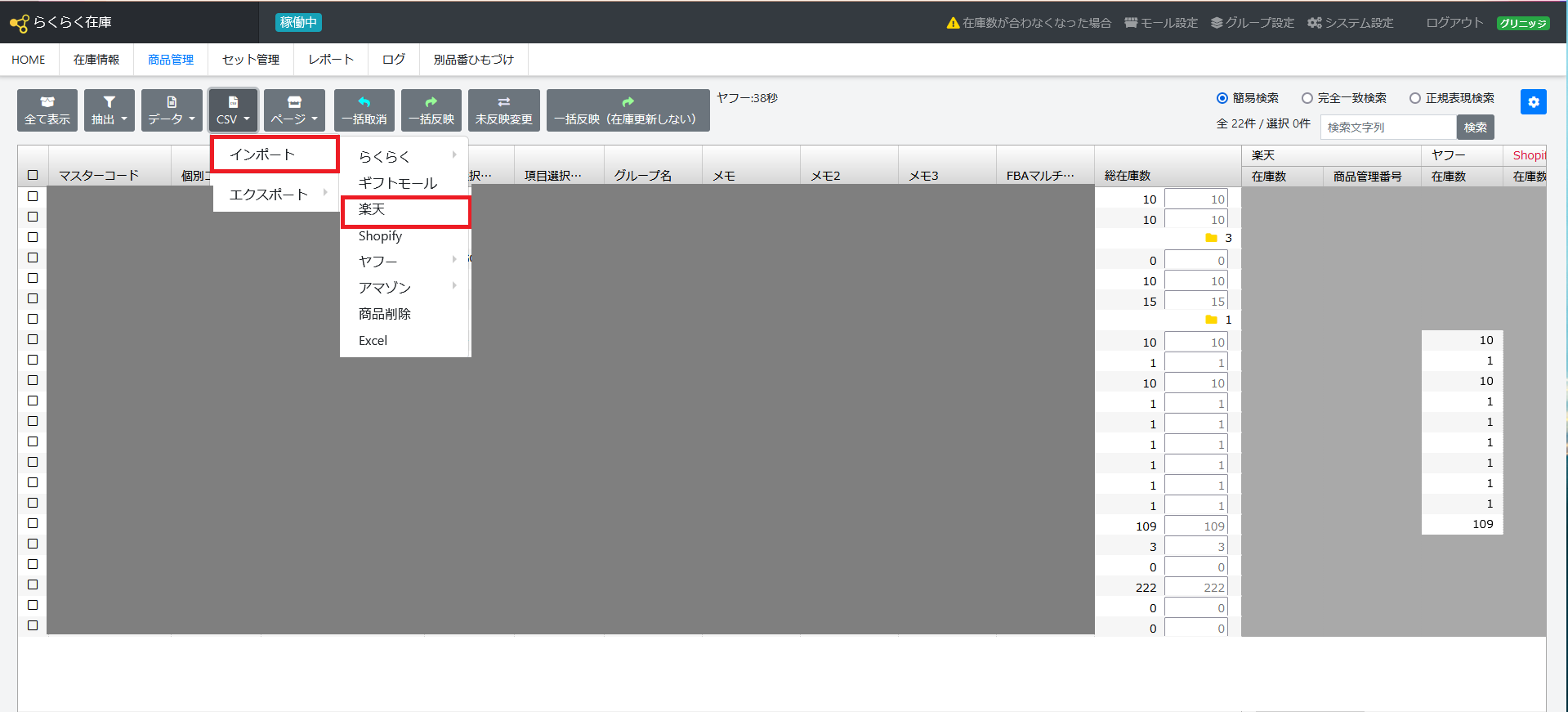The width and height of the screenshot is (1568, 712).
Task: Open the ページ dropdown
Action: 294,110
